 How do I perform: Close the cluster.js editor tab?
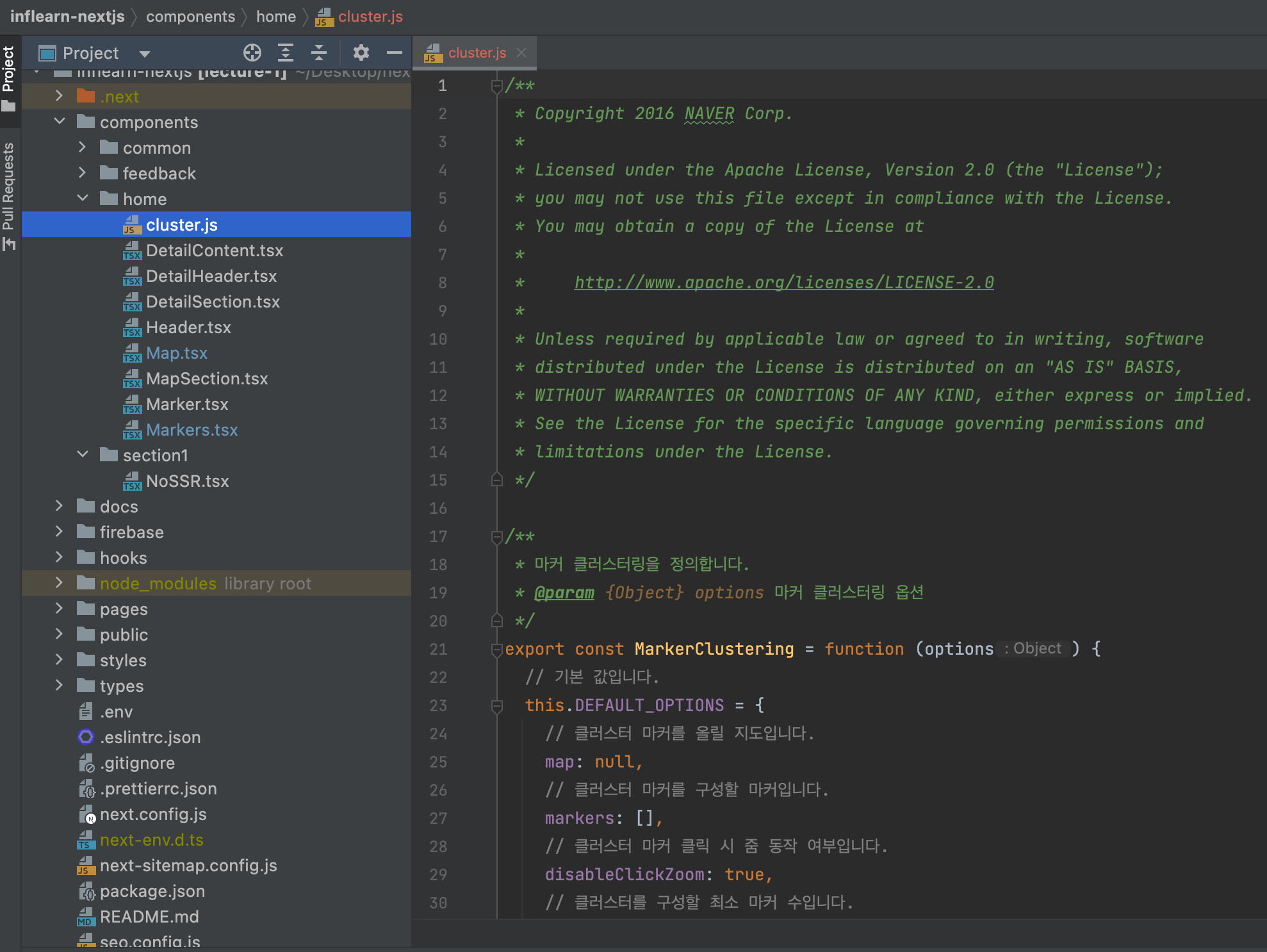521,53
